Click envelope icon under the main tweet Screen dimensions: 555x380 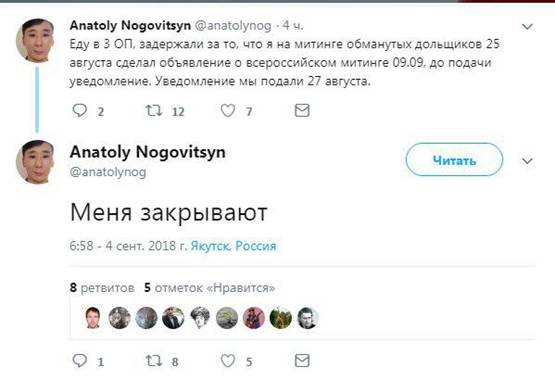pos(302,361)
